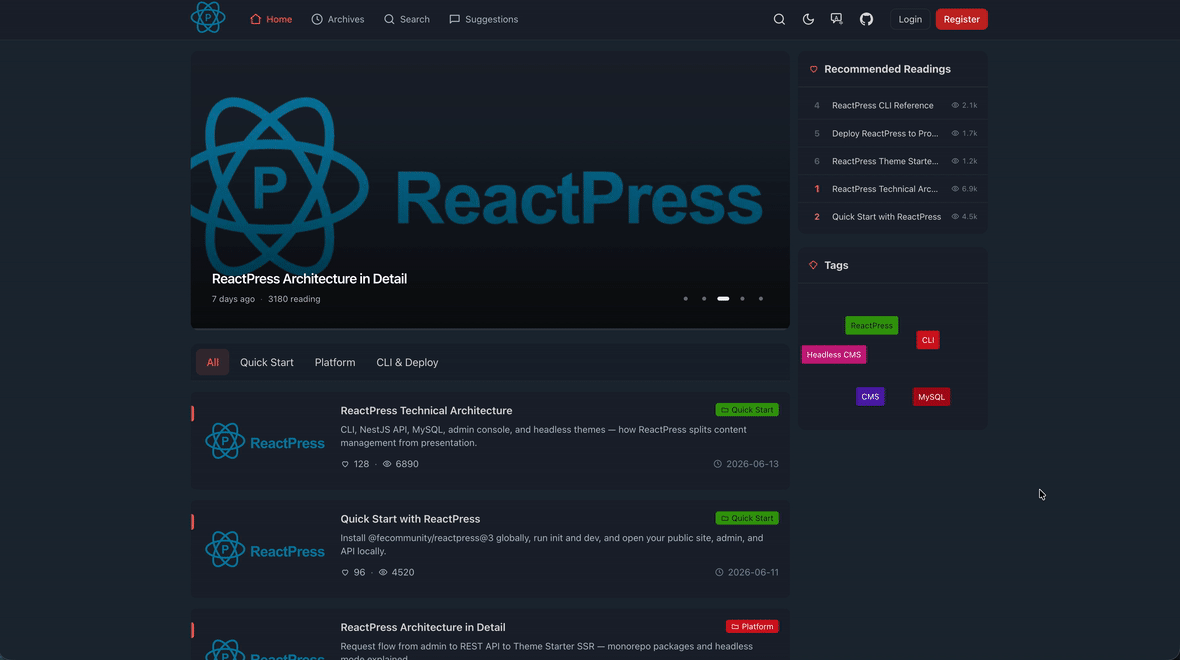Open Archives nav item
The height and width of the screenshot is (660, 1180).
338,20
